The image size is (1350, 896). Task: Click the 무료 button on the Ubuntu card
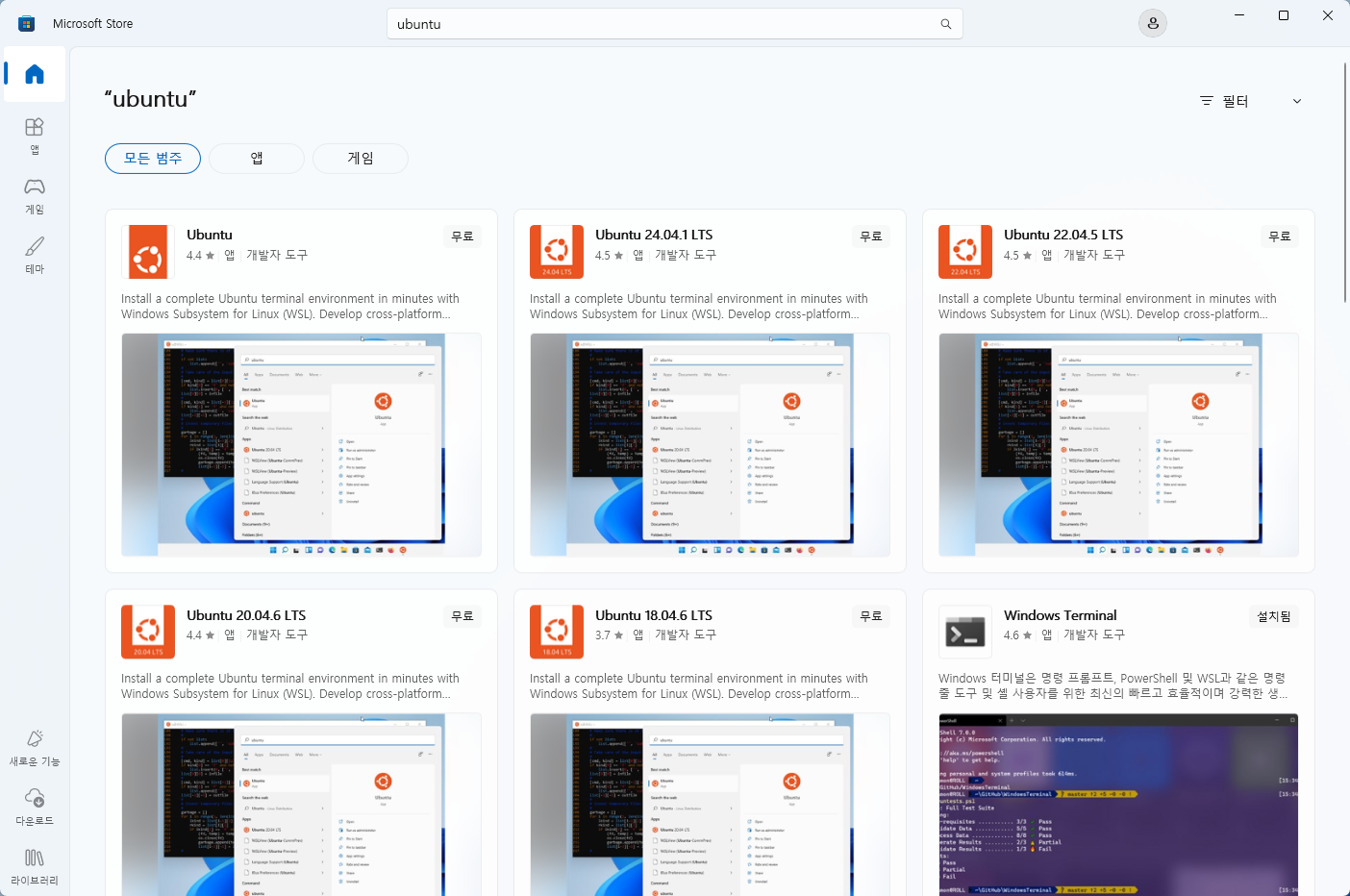(462, 236)
